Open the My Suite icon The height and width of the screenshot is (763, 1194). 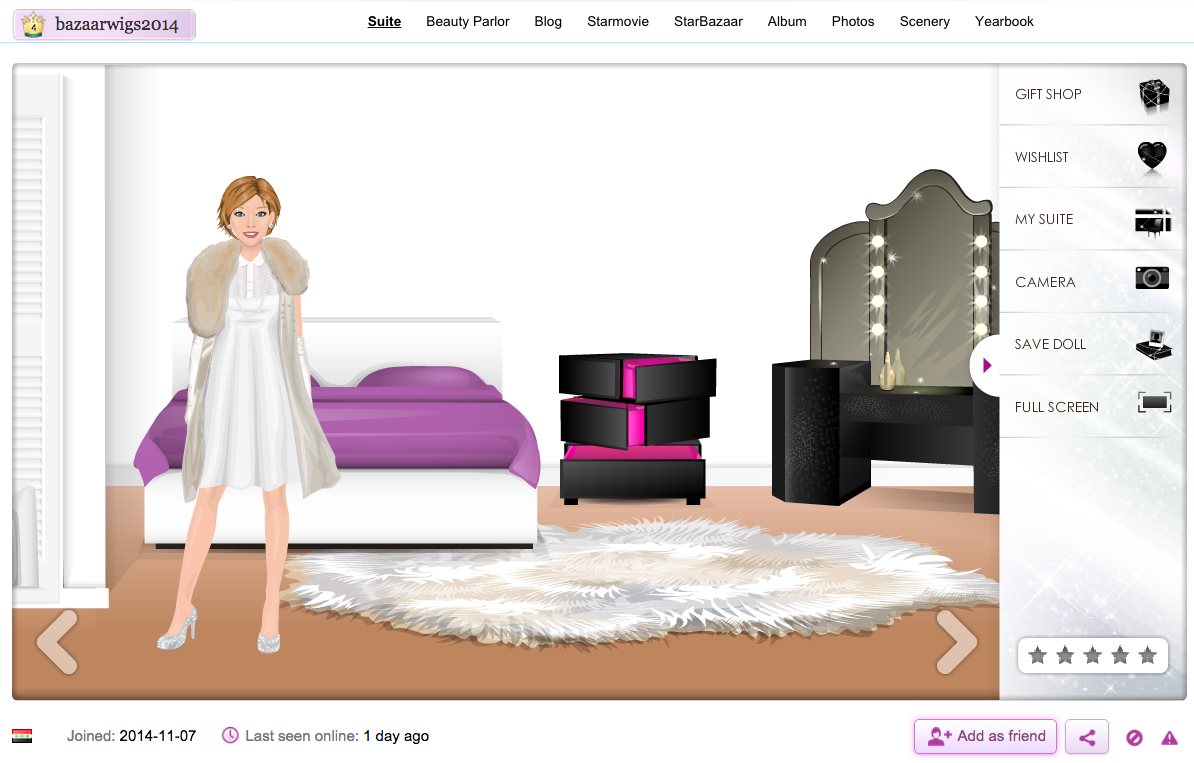(1152, 222)
